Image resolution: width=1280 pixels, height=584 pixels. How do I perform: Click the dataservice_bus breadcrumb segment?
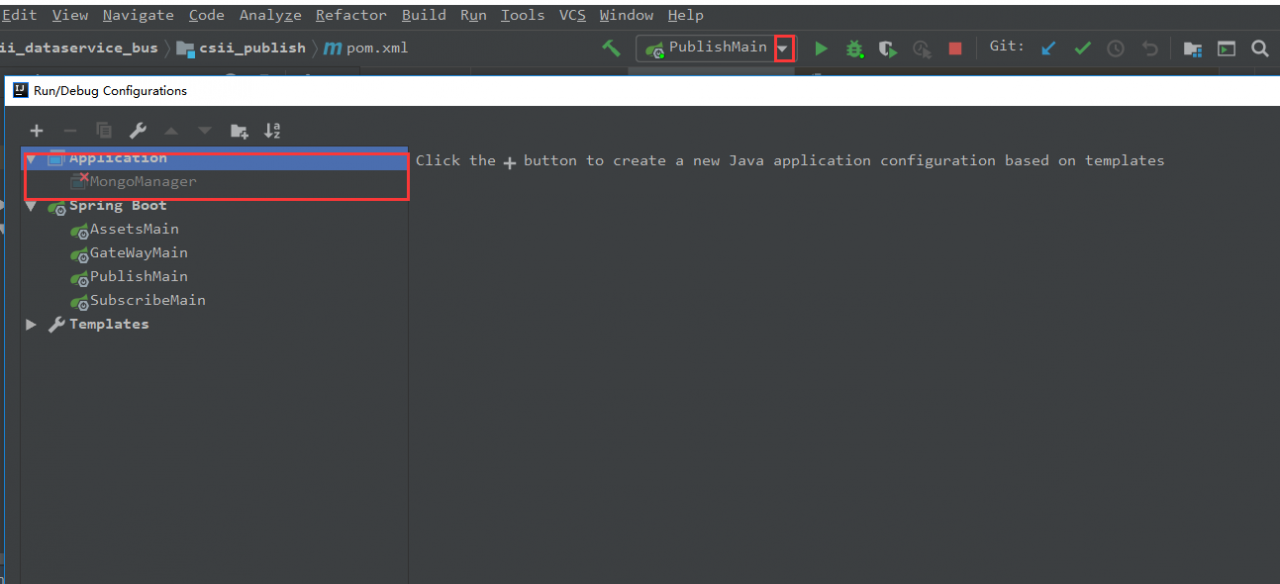point(79,48)
